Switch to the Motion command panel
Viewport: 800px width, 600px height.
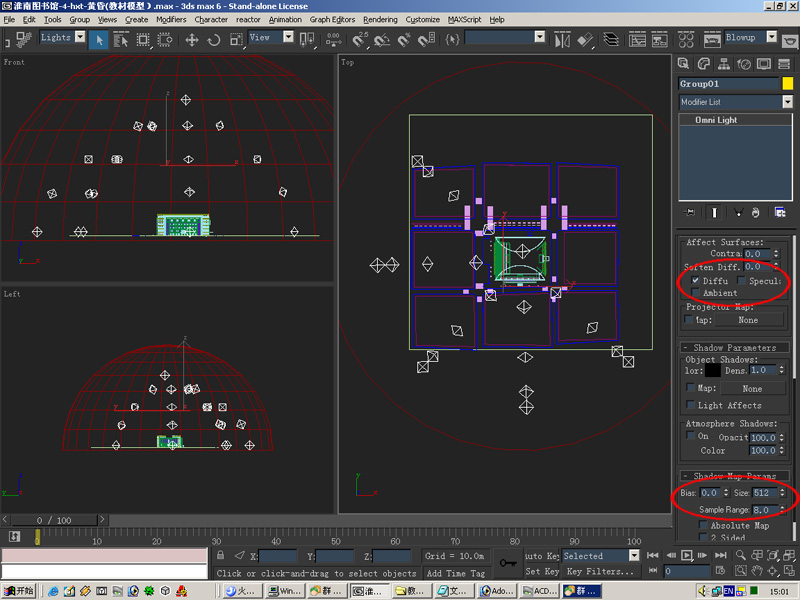coord(744,64)
